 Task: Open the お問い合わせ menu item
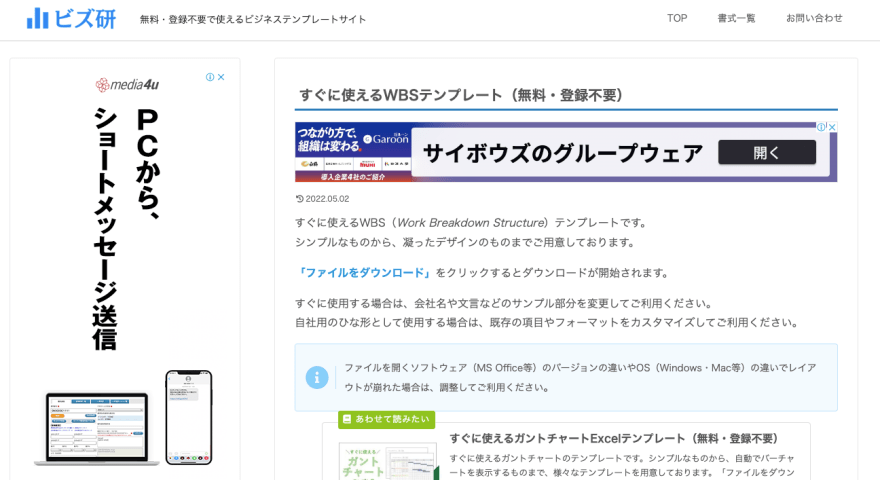(x=814, y=18)
